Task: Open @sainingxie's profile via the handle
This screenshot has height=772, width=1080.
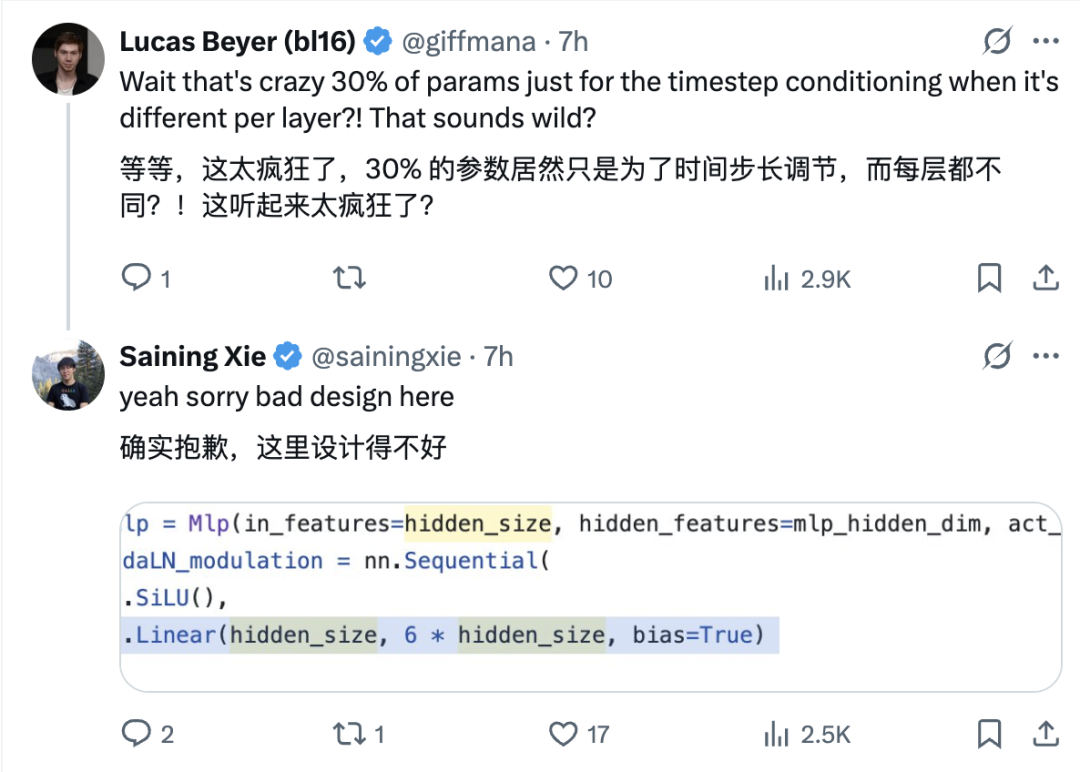Action: coord(385,356)
